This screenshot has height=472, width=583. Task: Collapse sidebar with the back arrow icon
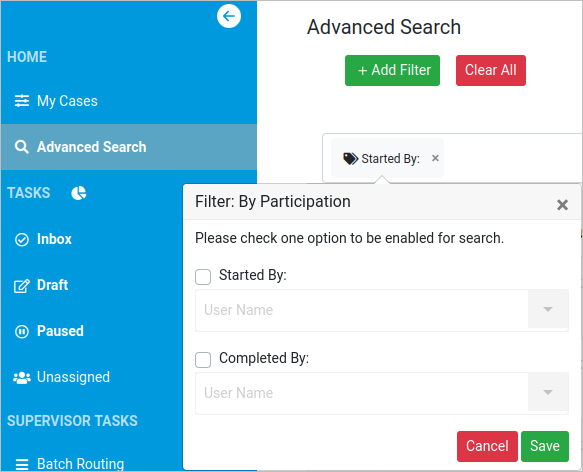click(229, 16)
